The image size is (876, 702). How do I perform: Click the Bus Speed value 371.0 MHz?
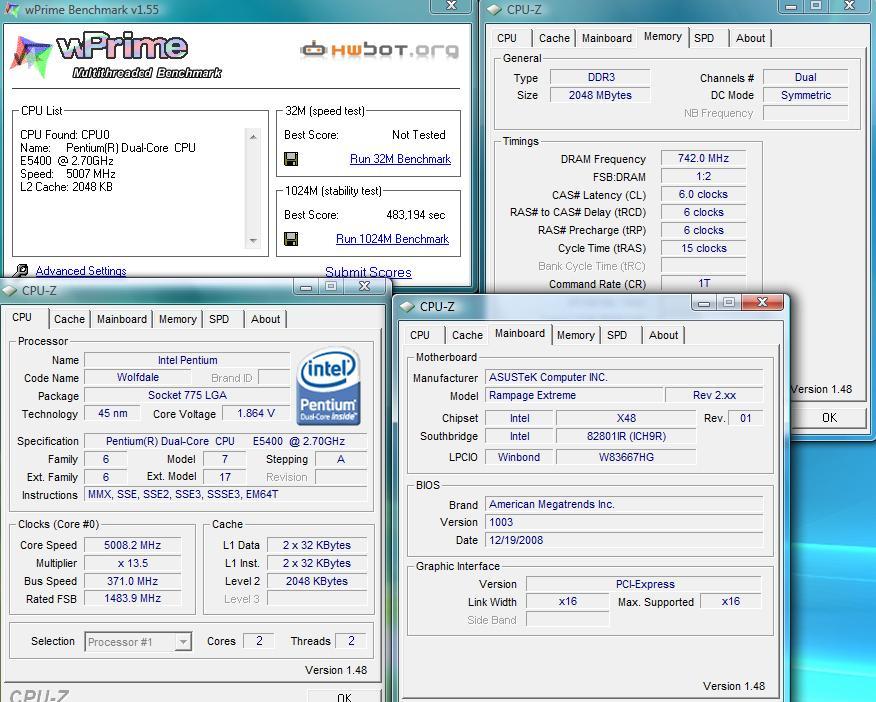132,581
